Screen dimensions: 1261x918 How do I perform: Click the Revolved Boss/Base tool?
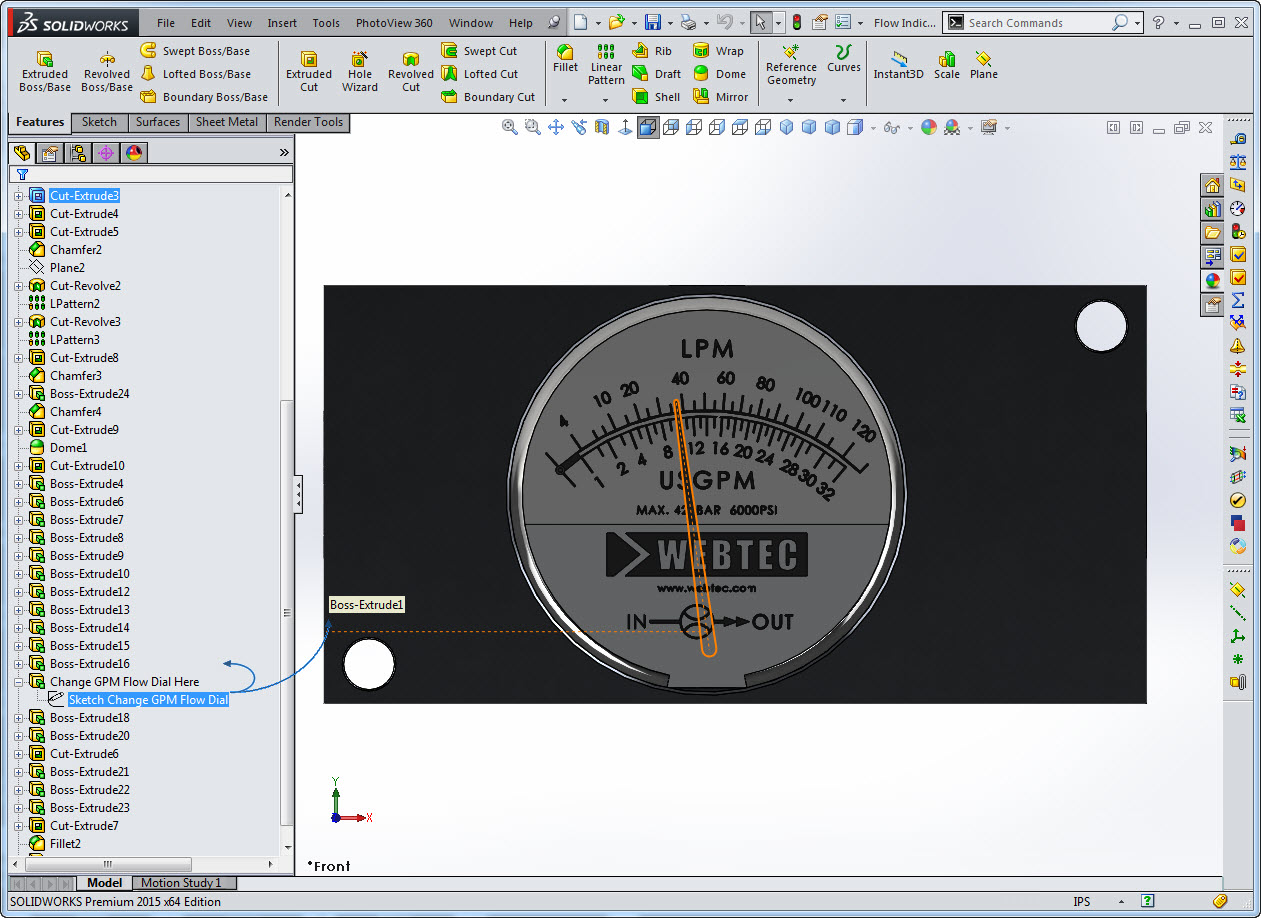pyautogui.click(x=107, y=71)
